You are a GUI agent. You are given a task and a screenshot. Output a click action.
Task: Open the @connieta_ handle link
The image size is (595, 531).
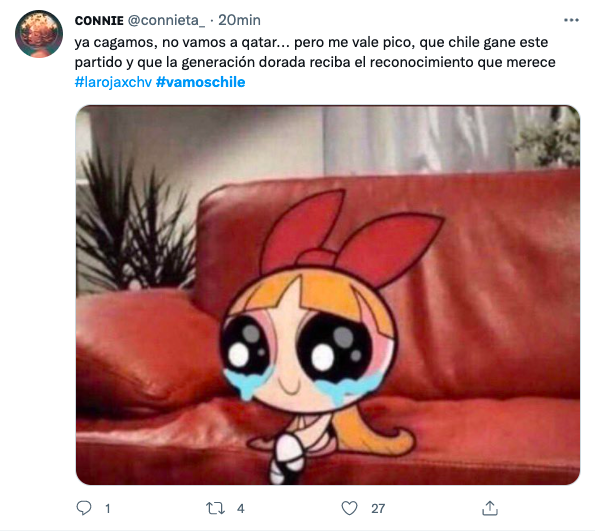coord(166,20)
